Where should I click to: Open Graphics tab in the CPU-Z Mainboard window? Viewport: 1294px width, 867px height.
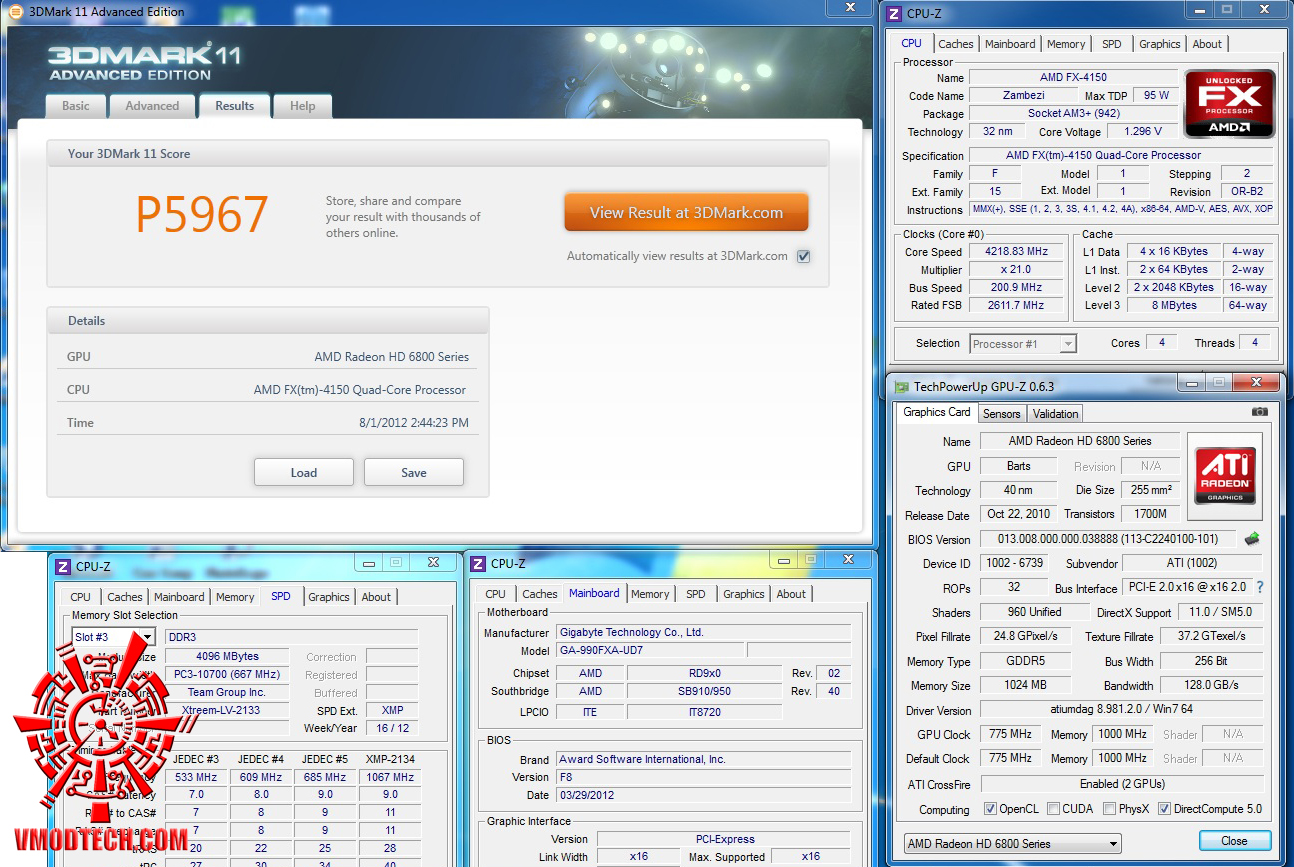point(744,594)
